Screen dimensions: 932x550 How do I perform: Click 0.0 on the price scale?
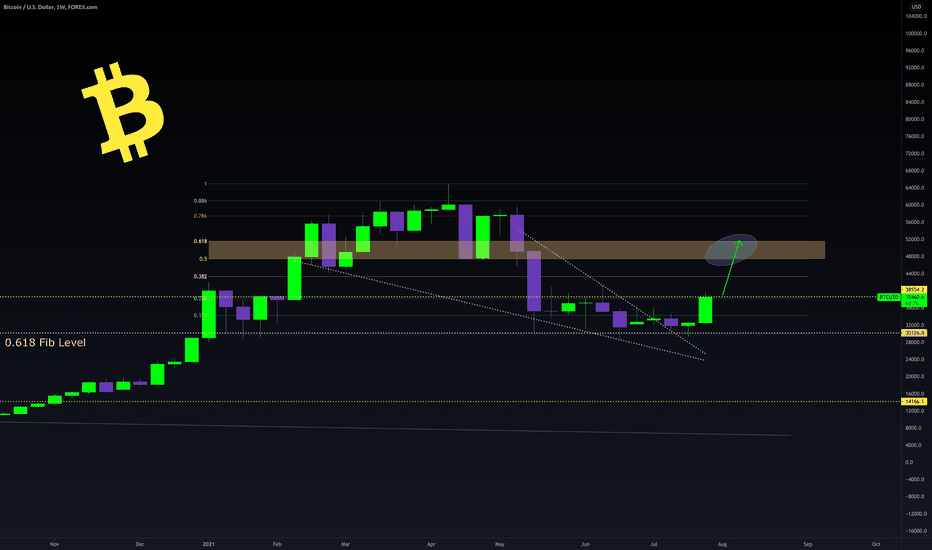pyautogui.click(x=909, y=462)
